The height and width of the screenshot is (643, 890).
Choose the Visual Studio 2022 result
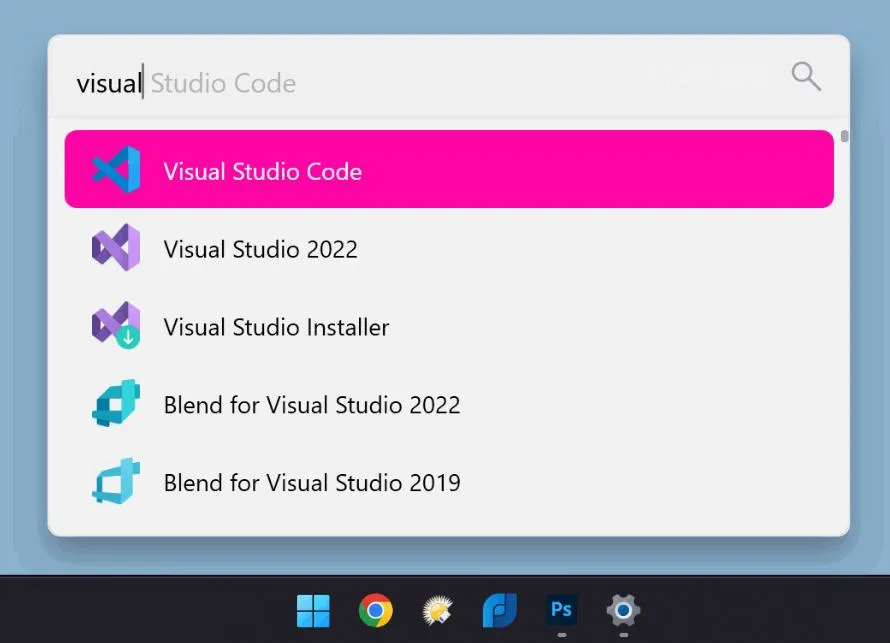pos(449,247)
